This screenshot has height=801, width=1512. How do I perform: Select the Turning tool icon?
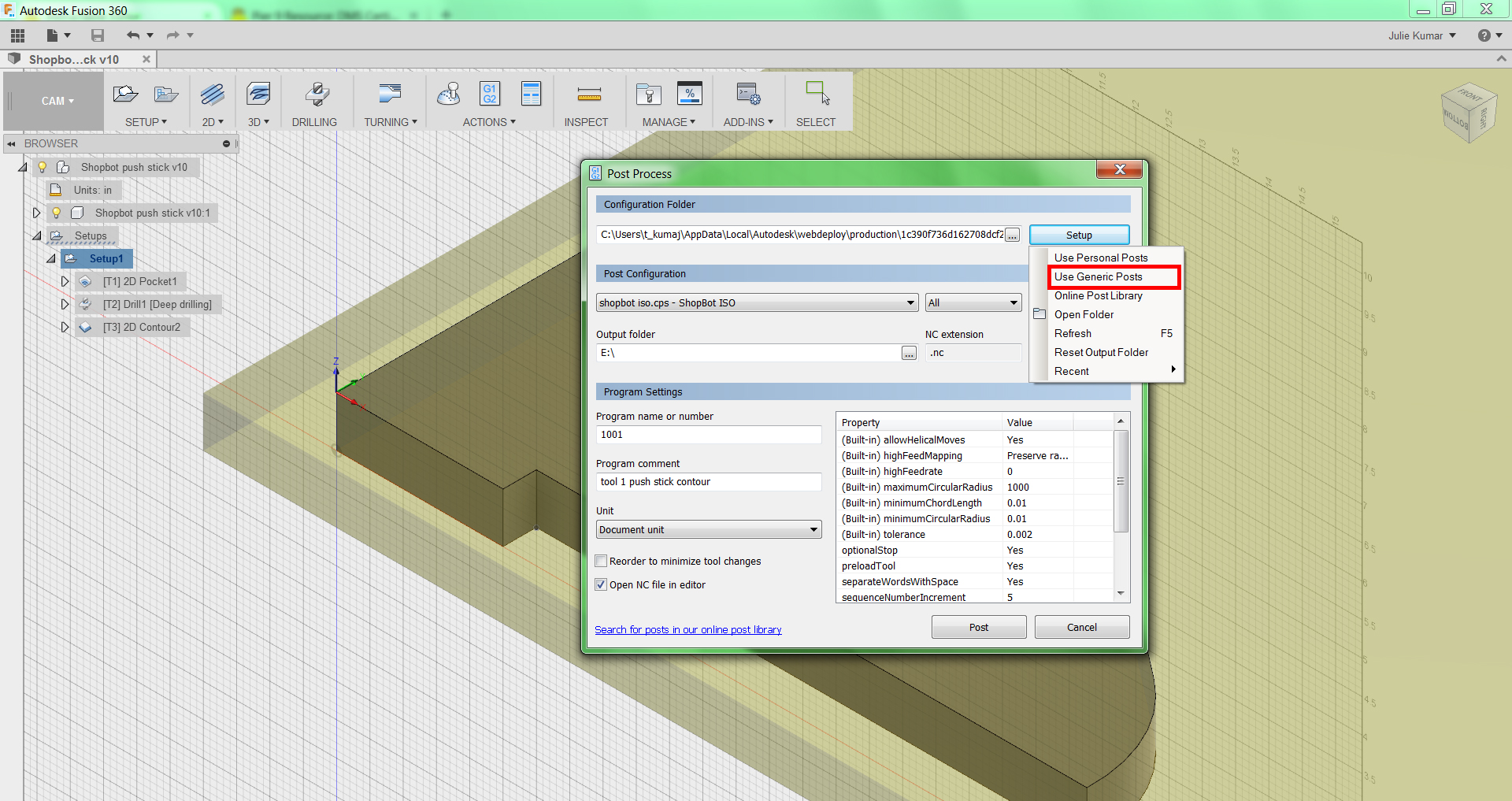tap(390, 95)
